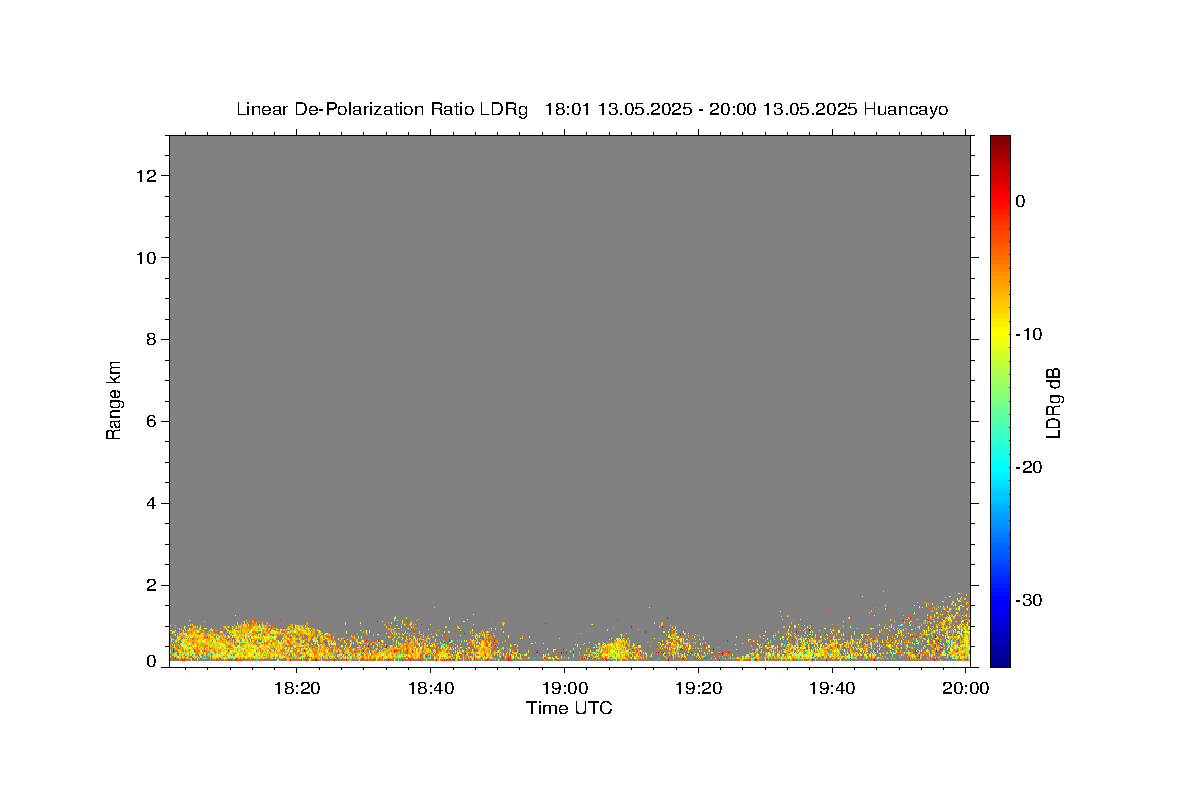Click the 19:00 time tick label
This screenshot has height=800, width=1200.
pos(565,688)
